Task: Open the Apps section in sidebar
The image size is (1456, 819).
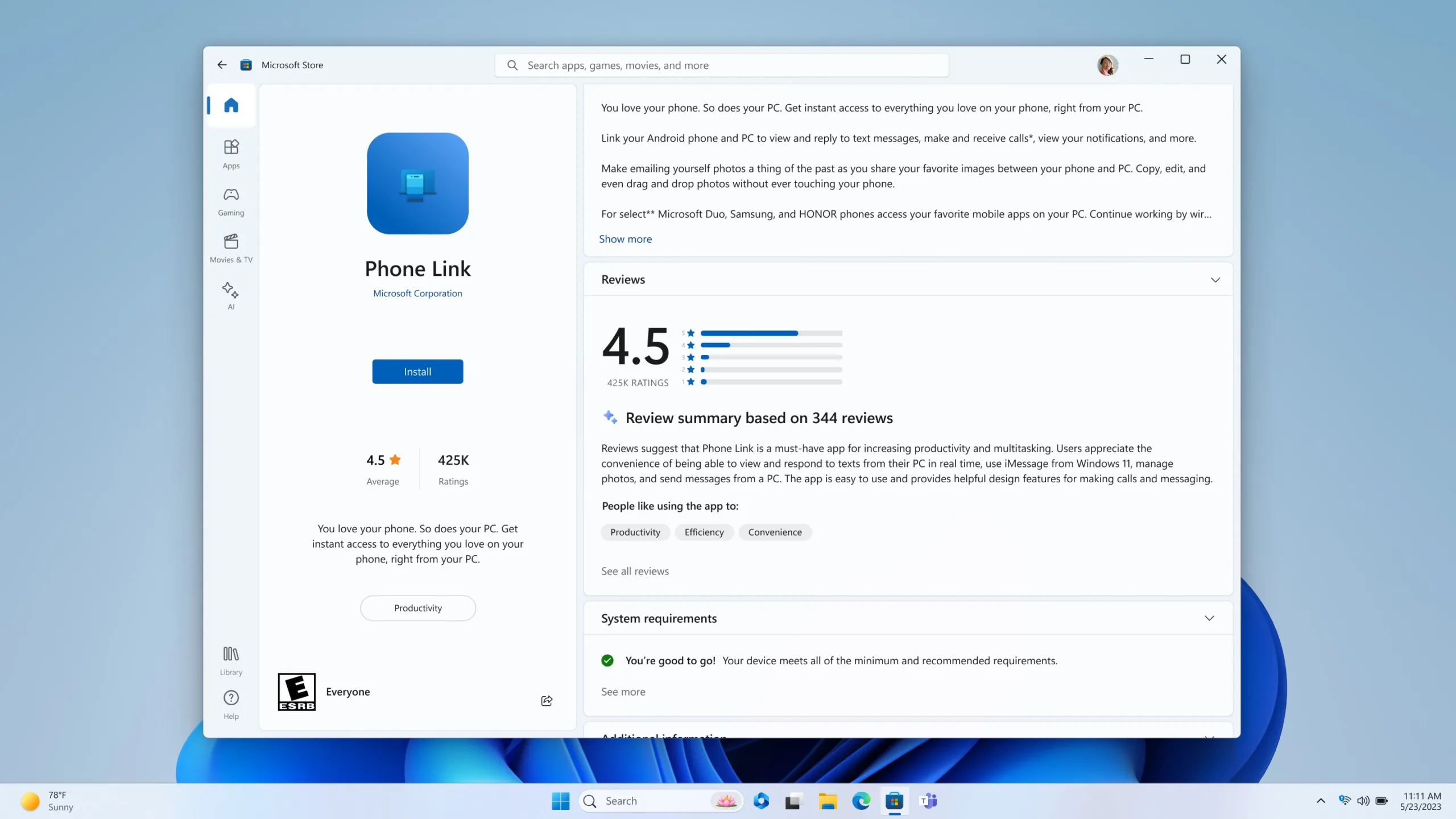Action: pos(231,154)
